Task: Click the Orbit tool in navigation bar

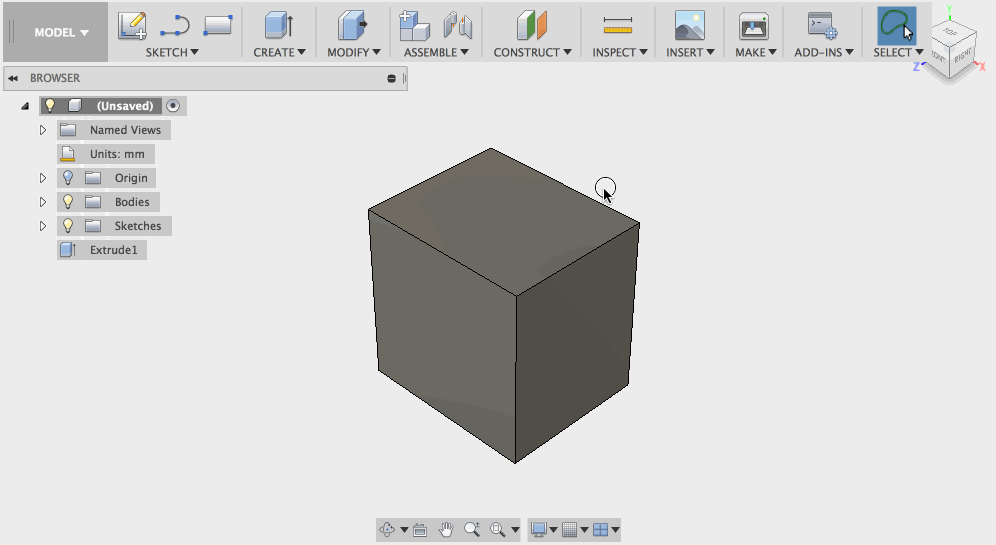Action: (x=387, y=530)
